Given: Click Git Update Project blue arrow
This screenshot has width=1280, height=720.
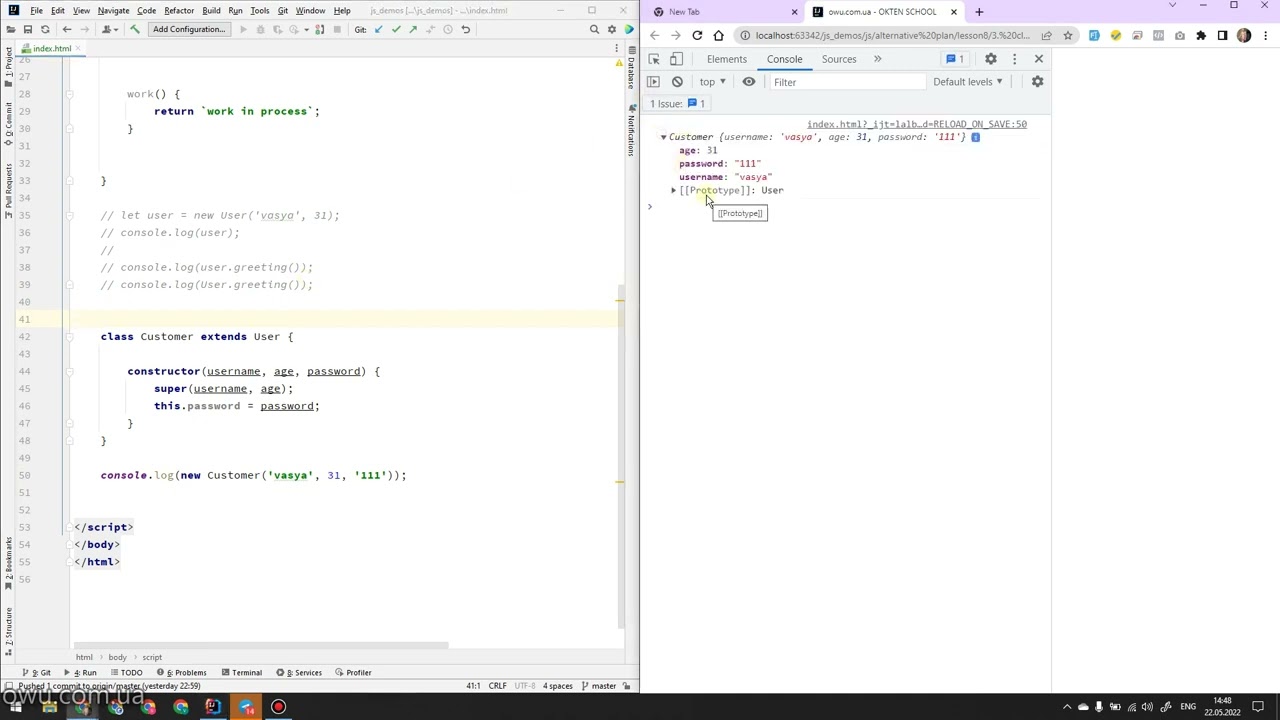Looking at the screenshot, I should click(x=379, y=29).
